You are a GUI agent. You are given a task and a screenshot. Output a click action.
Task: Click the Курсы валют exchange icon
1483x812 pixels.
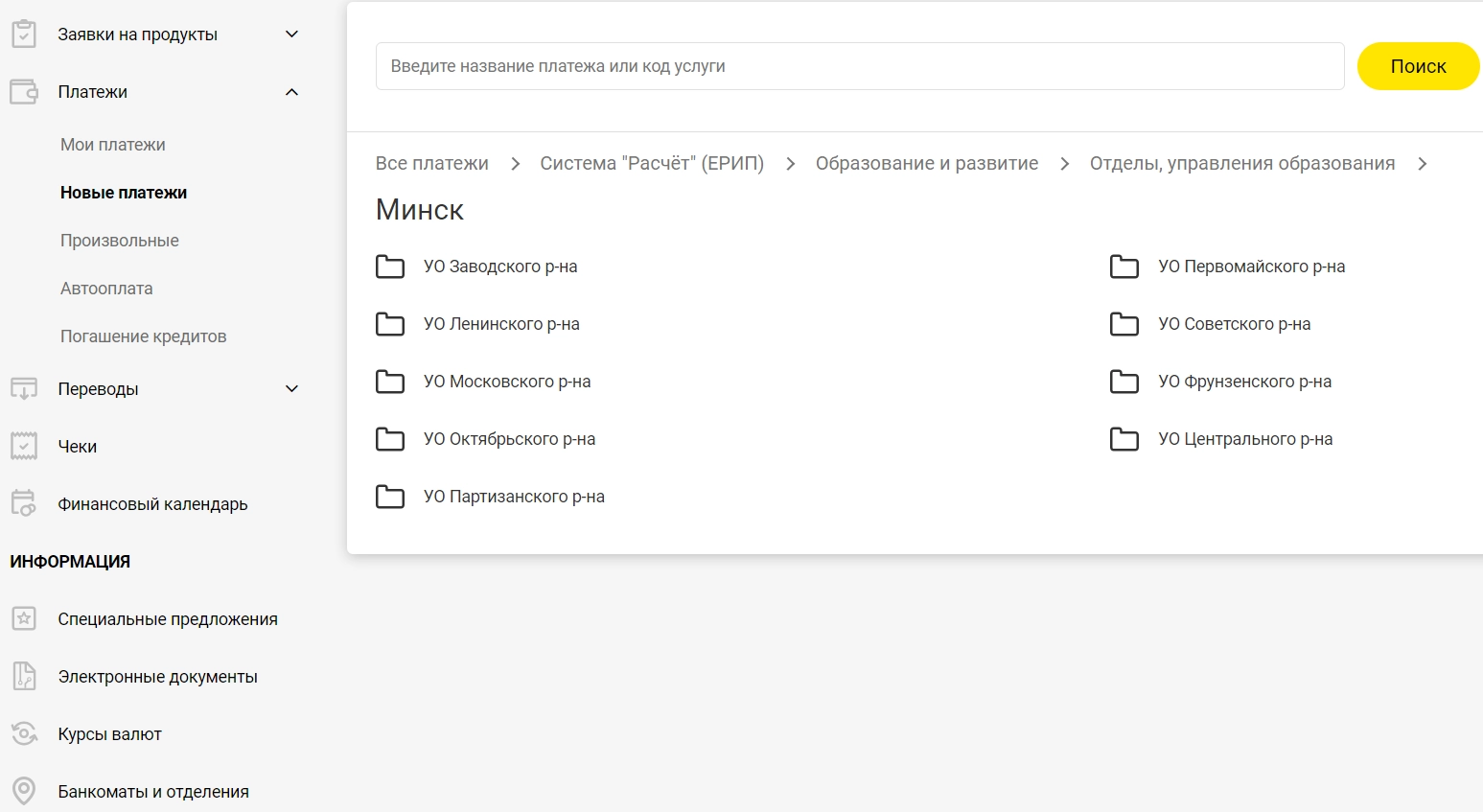24,733
